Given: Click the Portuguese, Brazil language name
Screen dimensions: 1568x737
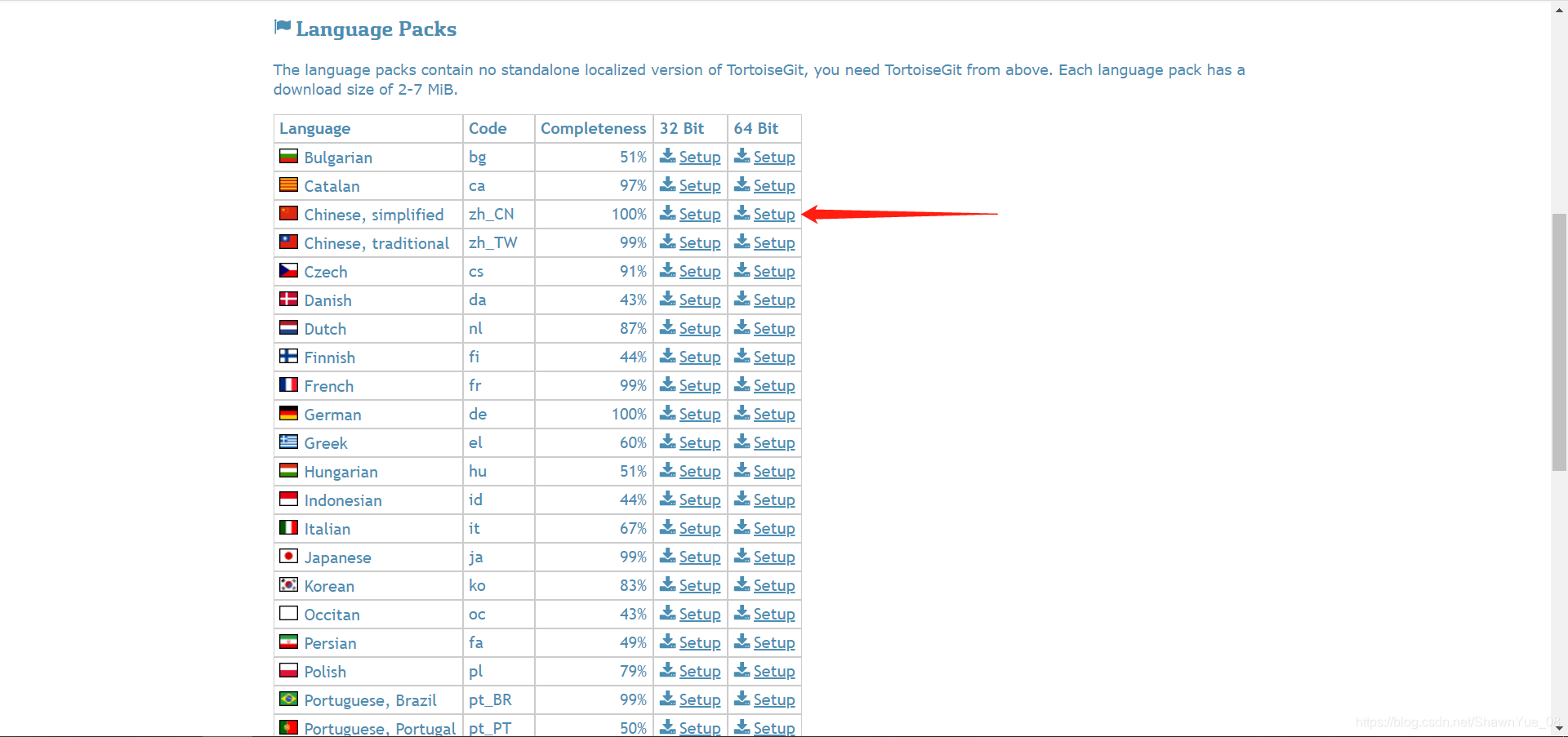Looking at the screenshot, I should click(370, 700).
